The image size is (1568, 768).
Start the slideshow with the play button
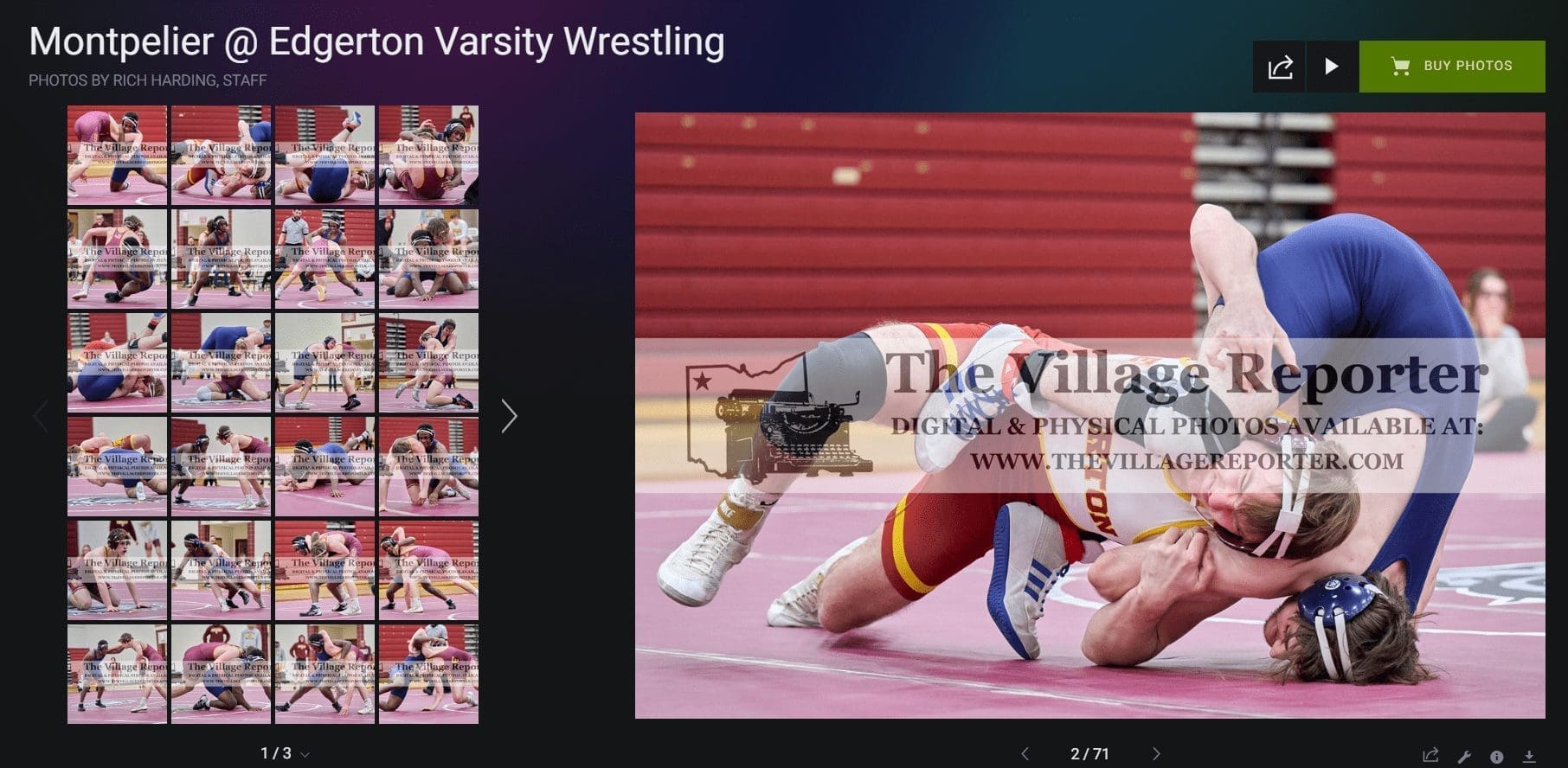1332,67
